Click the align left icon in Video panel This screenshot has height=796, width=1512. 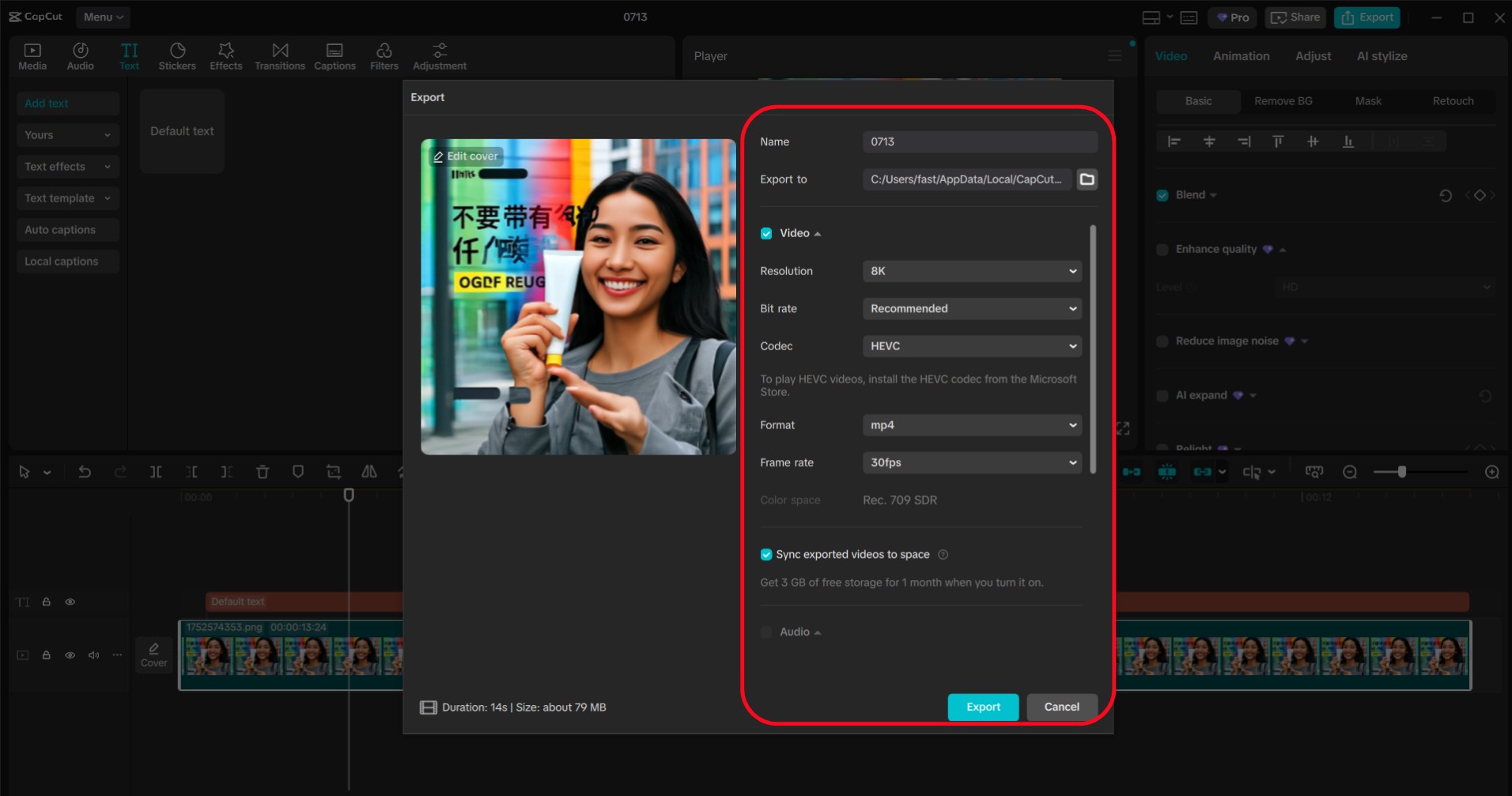1174,141
